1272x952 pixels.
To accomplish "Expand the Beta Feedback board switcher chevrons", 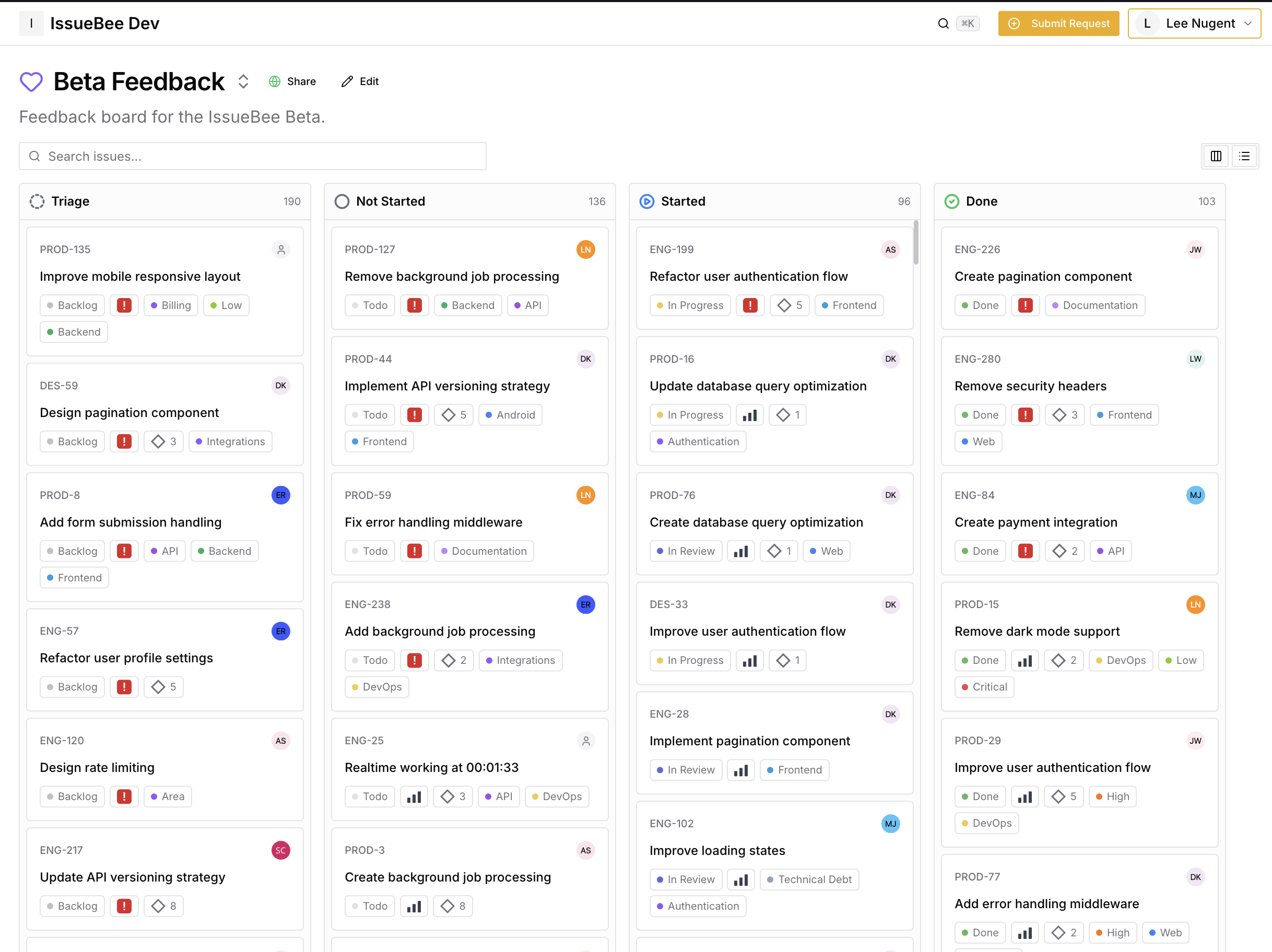I will tap(243, 81).
